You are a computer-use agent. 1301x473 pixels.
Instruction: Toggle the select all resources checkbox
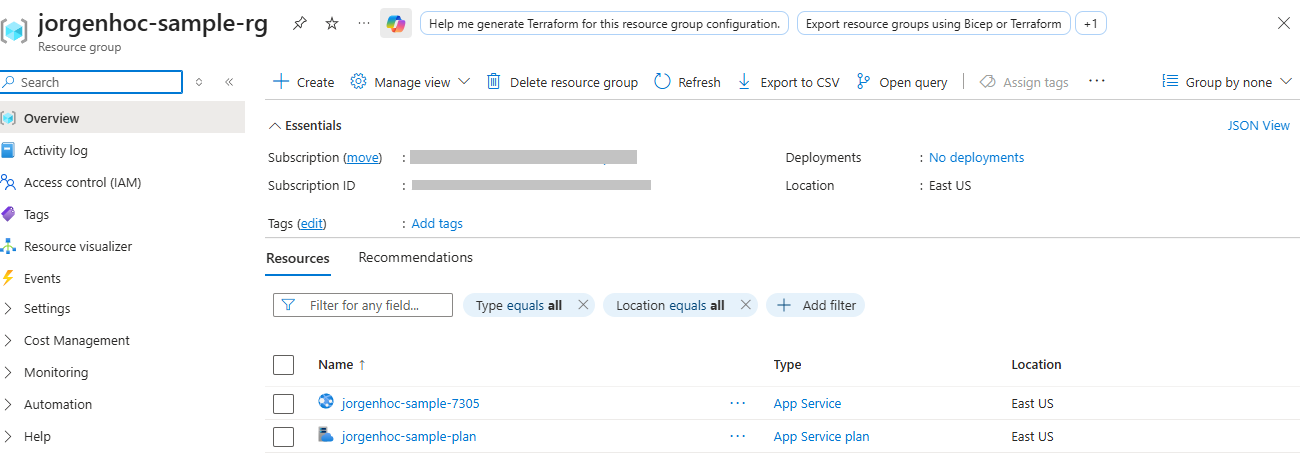tap(283, 365)
